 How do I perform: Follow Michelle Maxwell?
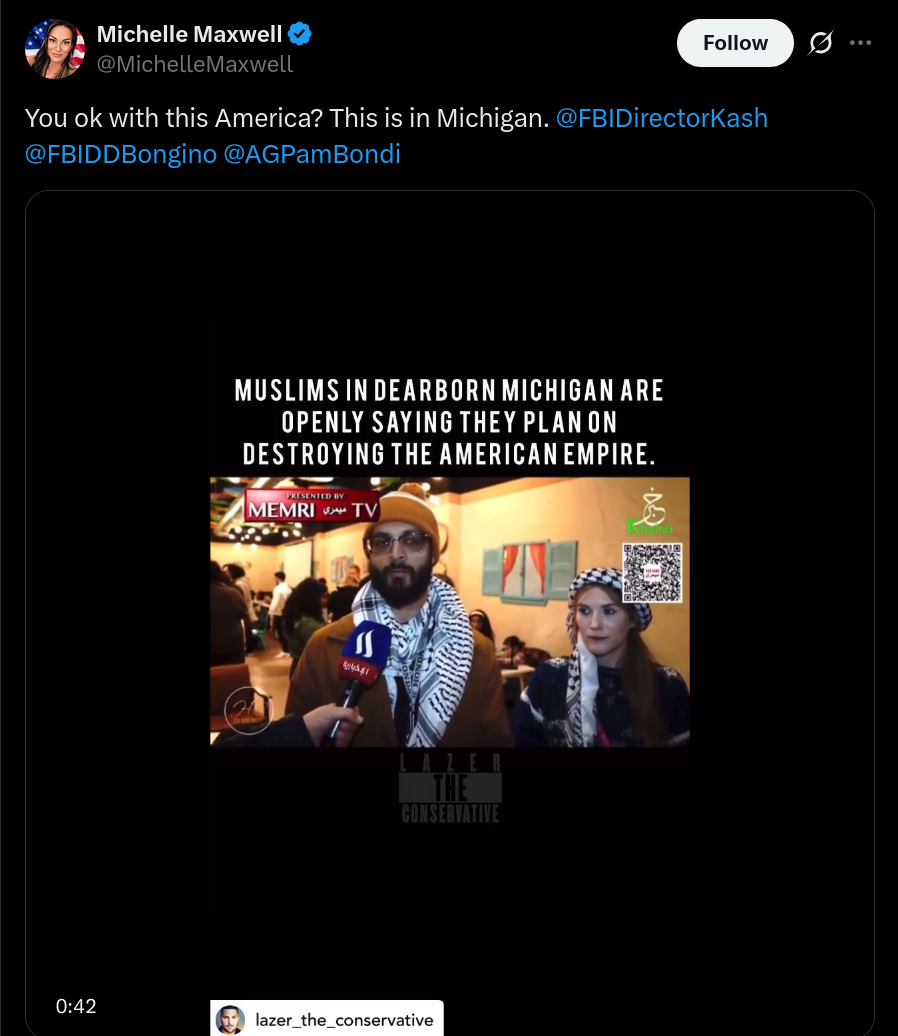pyautogui.click(x=735, y=43)
